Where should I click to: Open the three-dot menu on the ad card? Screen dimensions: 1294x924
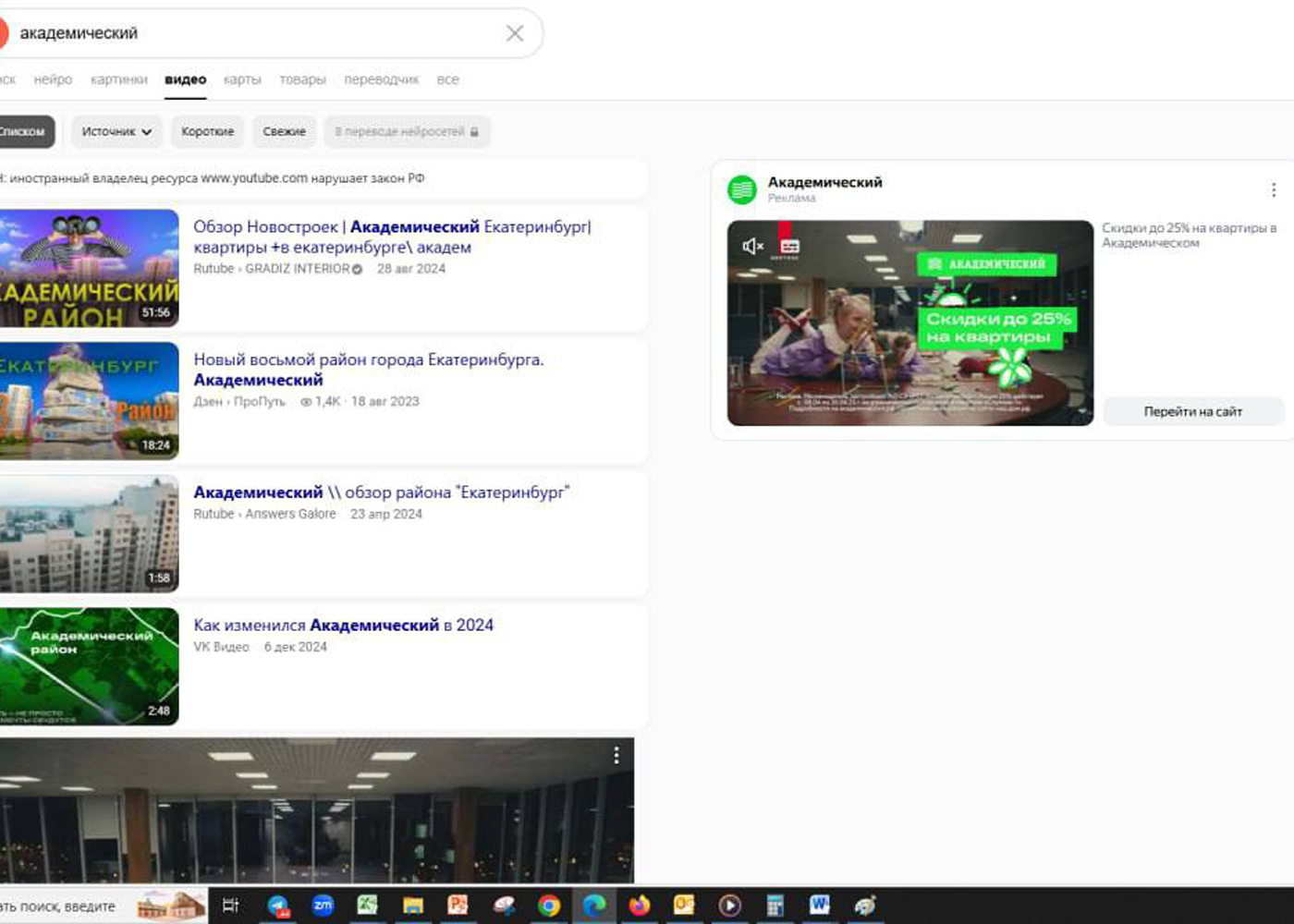coord(1274,189)
